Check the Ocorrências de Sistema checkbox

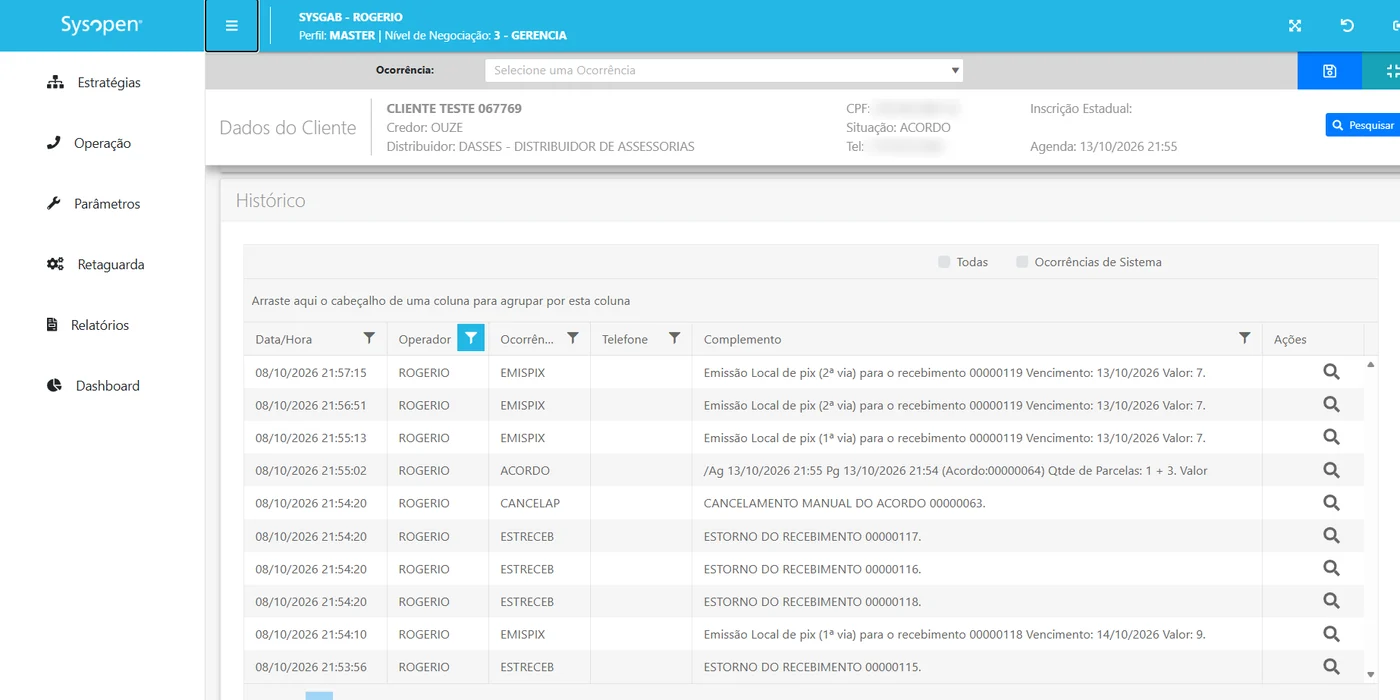1022,262
